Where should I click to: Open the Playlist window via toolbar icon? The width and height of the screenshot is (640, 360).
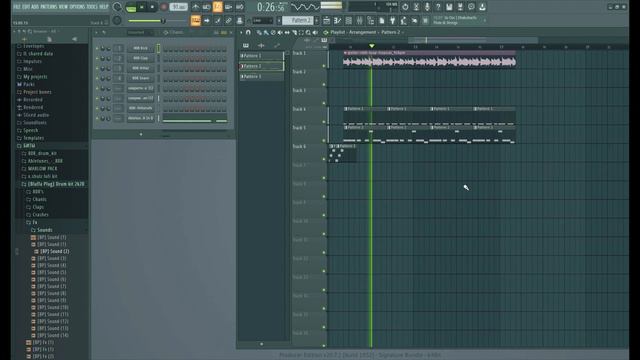326,20
